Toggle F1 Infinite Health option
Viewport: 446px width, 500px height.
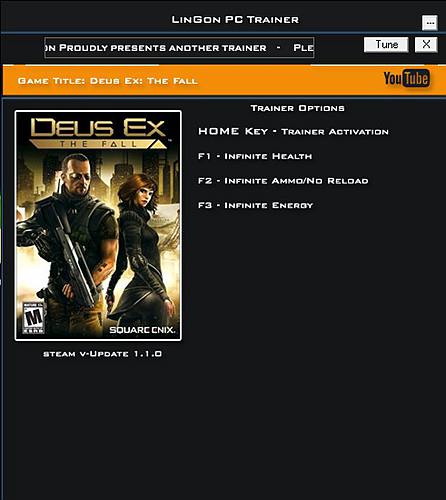(x=255, y=156)
